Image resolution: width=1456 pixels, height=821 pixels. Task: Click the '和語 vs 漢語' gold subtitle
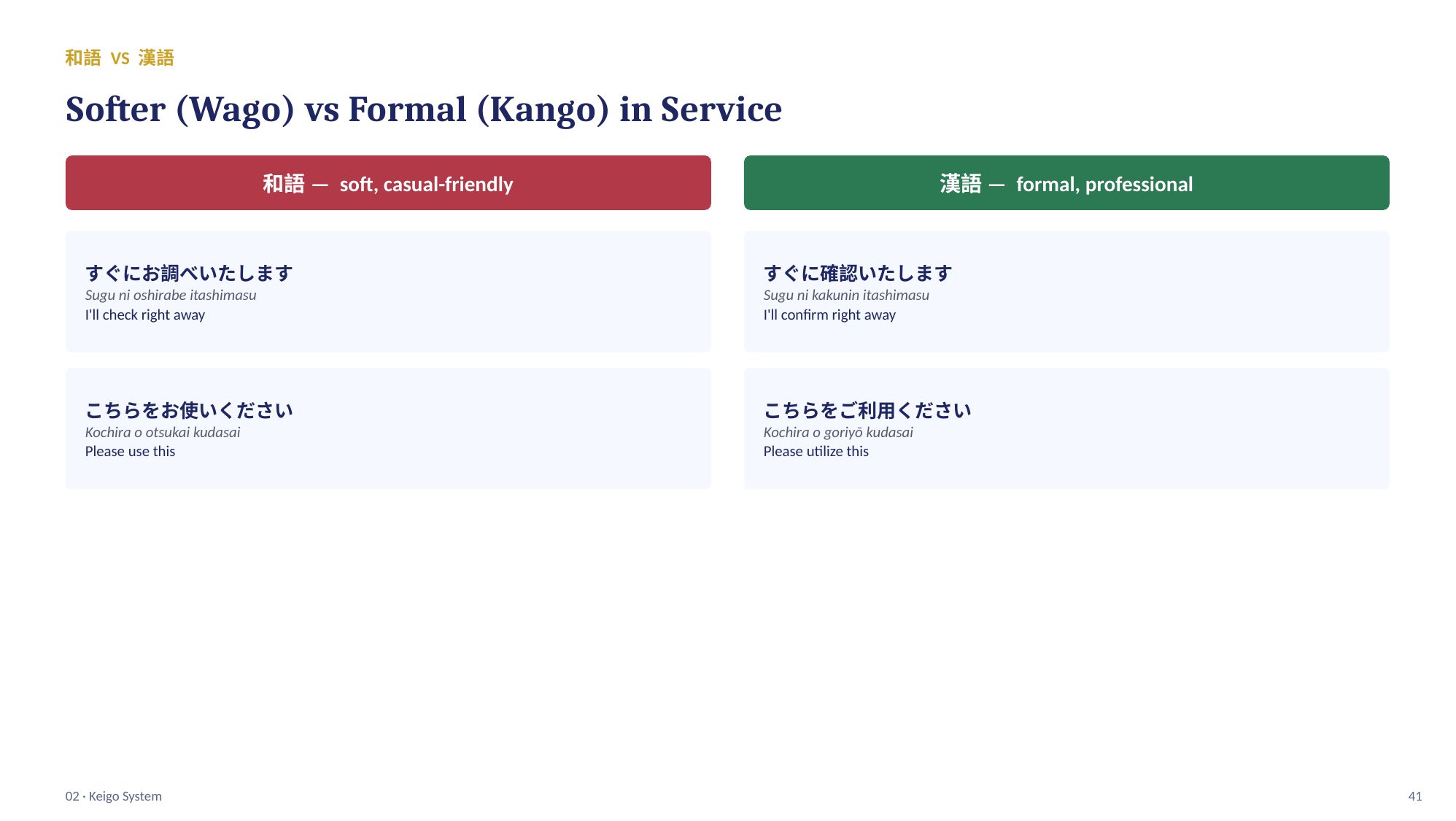click(120, 58)
